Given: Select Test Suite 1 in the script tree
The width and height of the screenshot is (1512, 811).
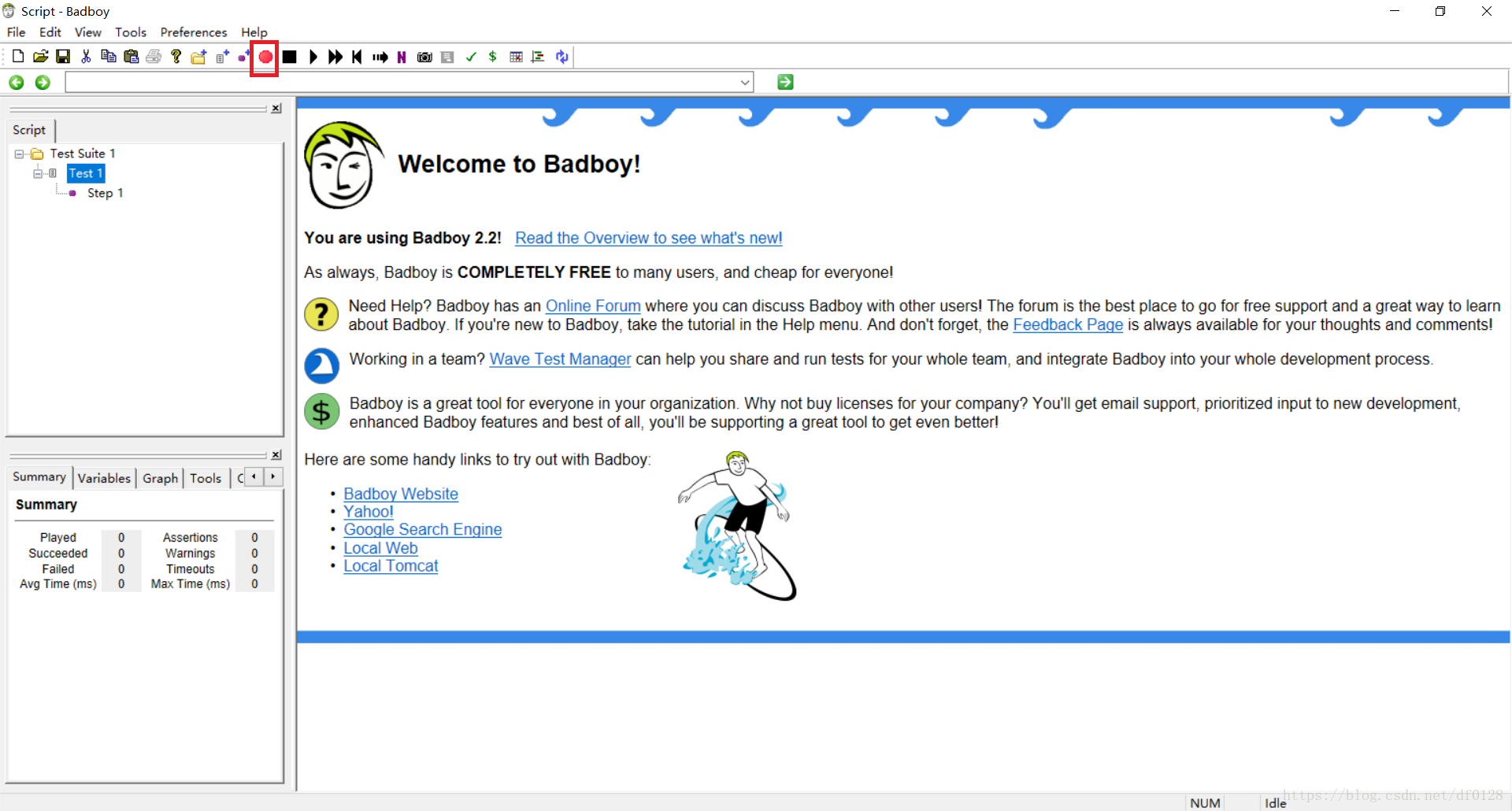Looking at the screenshot, I should pos(83,154).
